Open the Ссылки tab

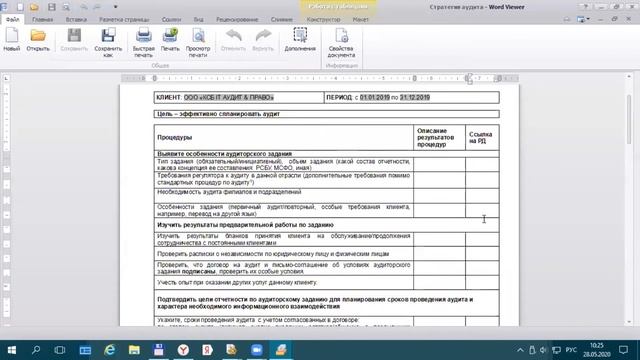[171, 19]
